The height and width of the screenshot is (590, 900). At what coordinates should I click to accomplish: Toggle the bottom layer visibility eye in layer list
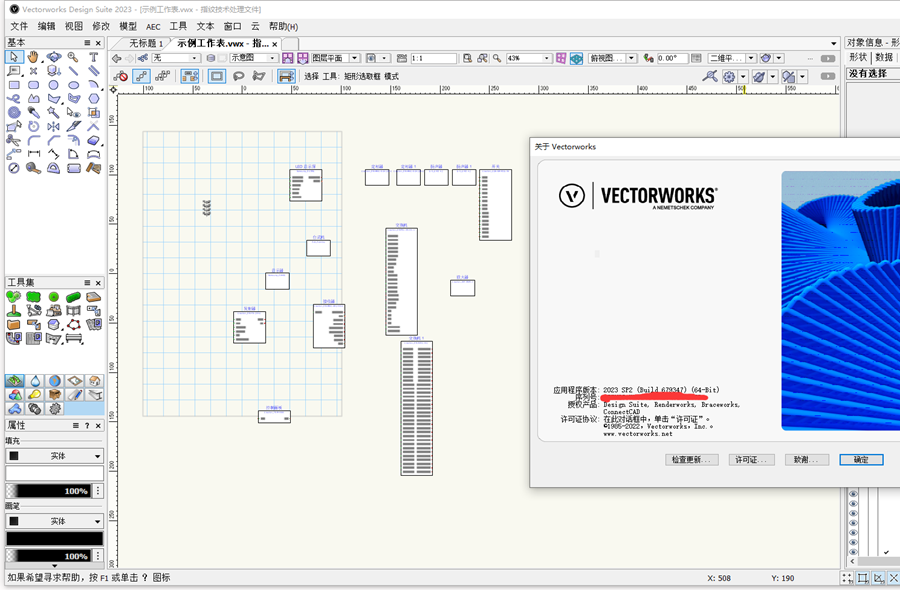pos(853,552)
